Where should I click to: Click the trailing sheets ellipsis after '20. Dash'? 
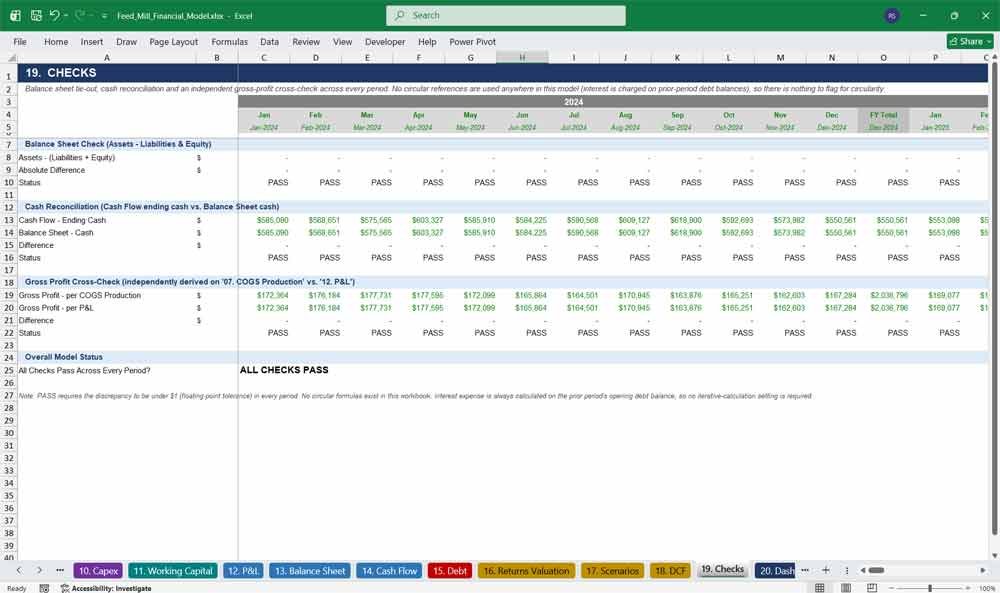pyautogui.click(x=805, y=570)
